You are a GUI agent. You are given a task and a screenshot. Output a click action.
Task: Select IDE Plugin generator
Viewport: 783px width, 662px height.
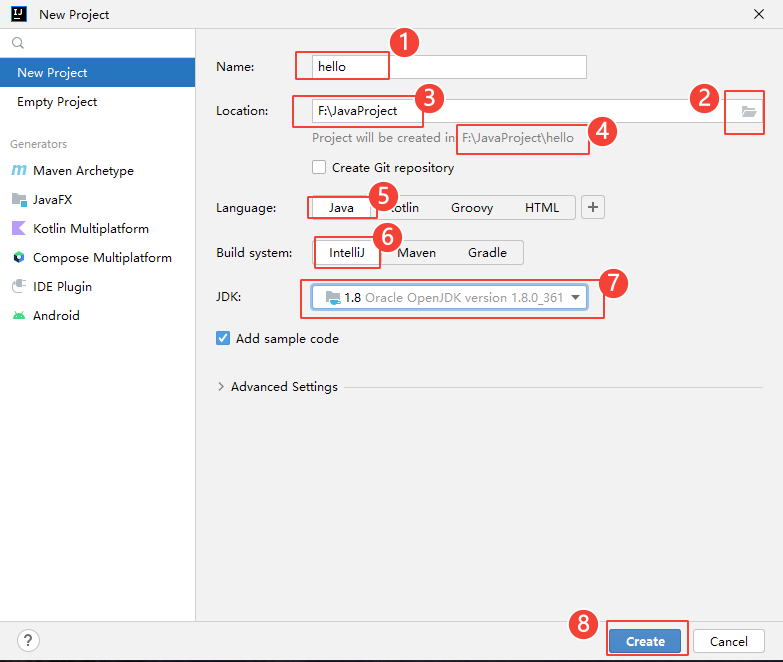click(97, 287)
